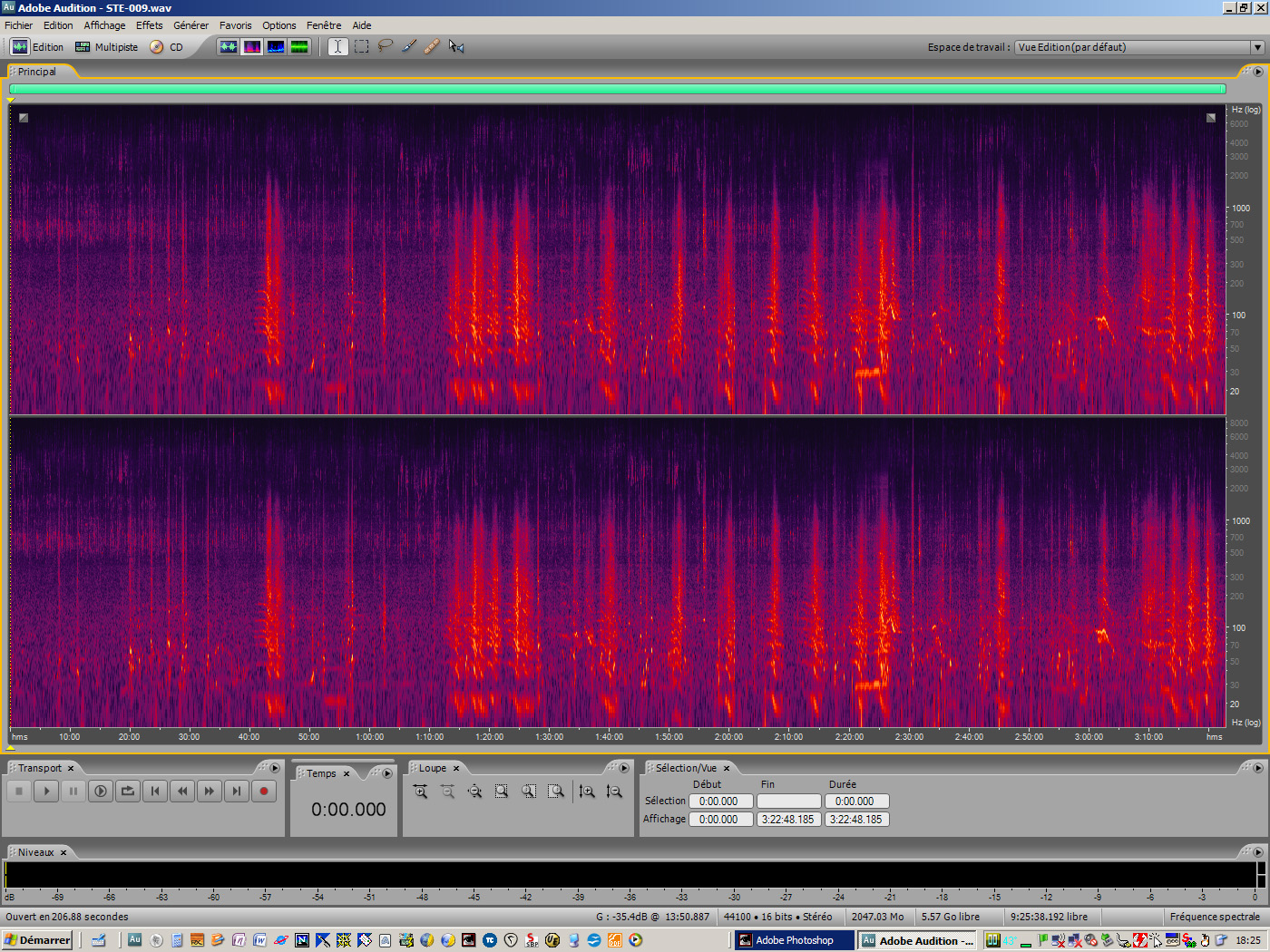Open the Favoris menu
Screen dimensions: 1270x952
point(236,25)
